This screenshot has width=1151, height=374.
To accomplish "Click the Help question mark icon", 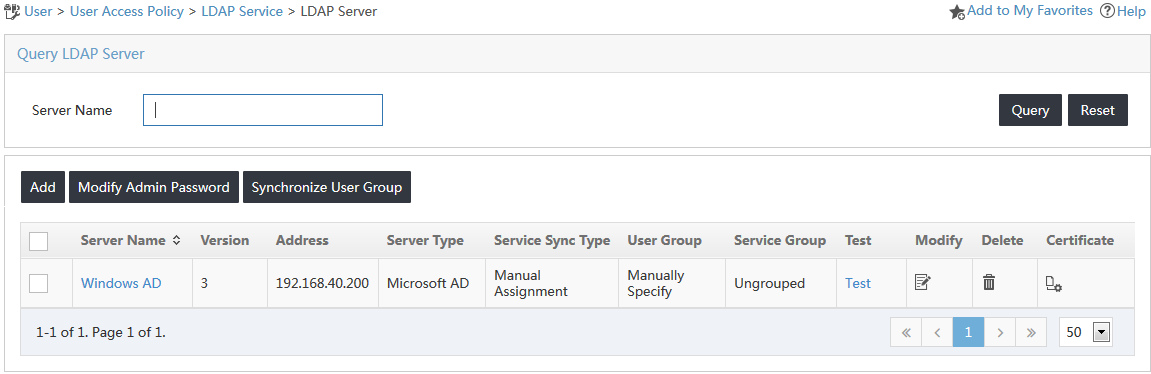I will coord(1107,12).
